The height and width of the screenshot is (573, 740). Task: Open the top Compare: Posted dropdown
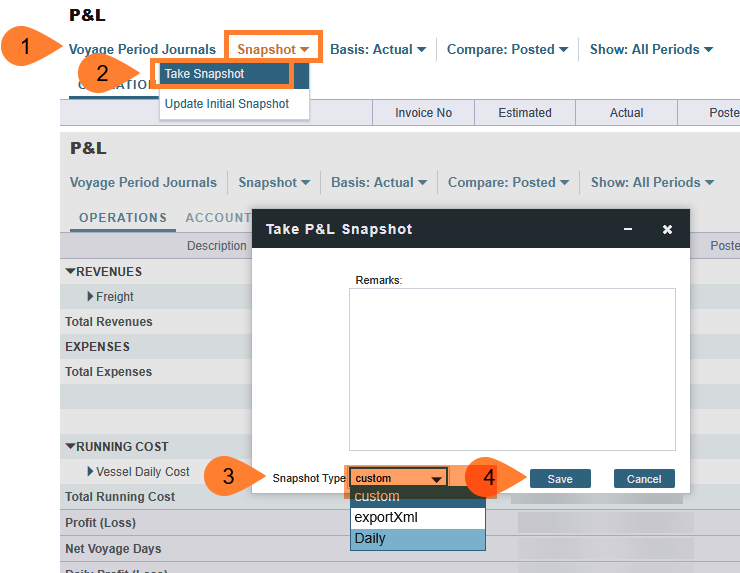507,49
